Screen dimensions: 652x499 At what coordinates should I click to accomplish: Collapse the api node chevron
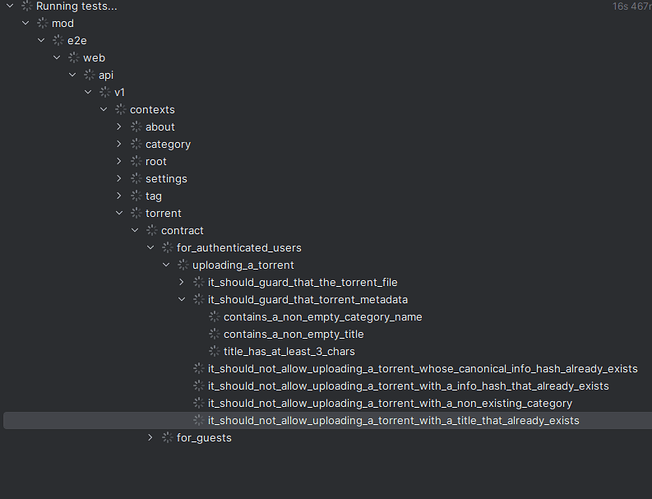[72, 75]
